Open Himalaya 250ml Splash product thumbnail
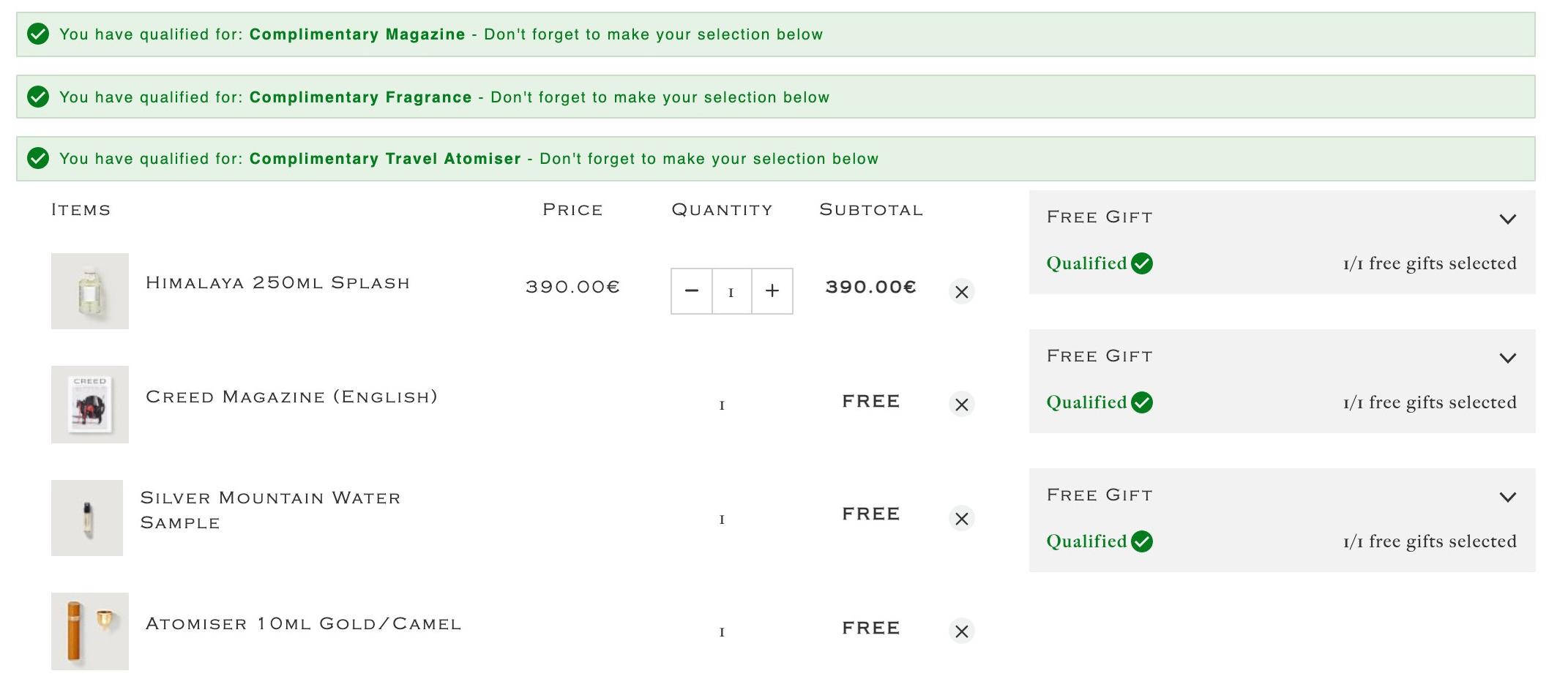This screenshot has width=1568, height=698. [90, 291]
